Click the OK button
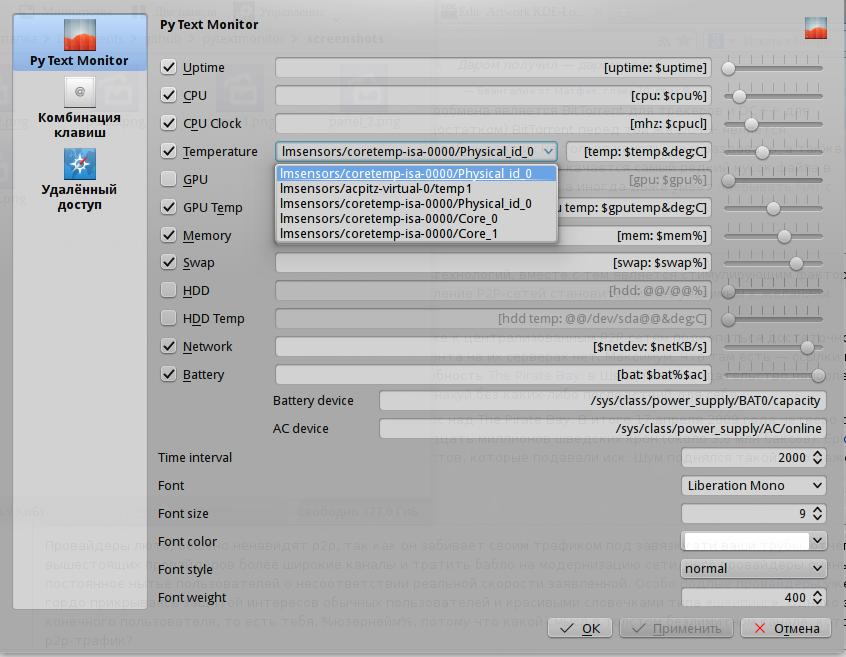This screenshot has width=846, height=657. pyautogui.click(x=580, y=628)
